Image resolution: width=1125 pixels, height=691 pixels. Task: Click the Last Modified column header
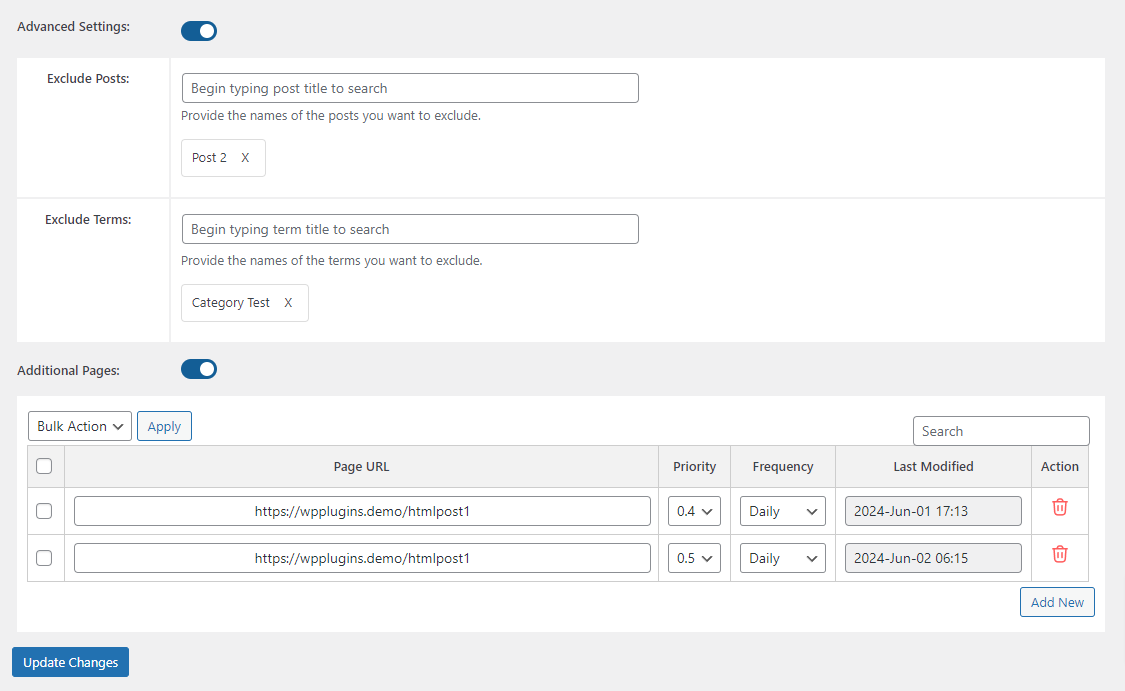933,466
